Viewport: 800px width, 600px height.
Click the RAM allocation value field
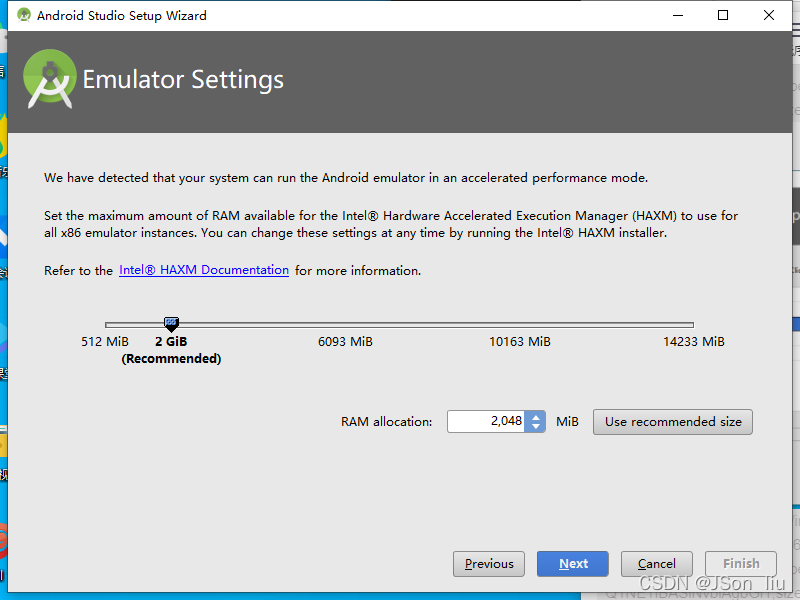[486, 421]
